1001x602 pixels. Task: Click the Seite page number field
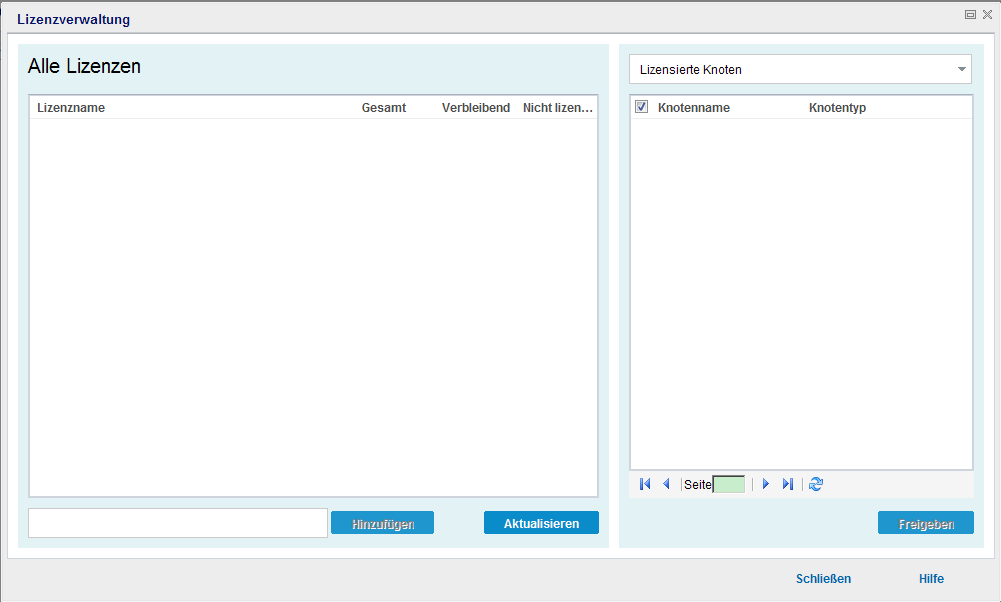pyautogui.click(x=731, y=484)
